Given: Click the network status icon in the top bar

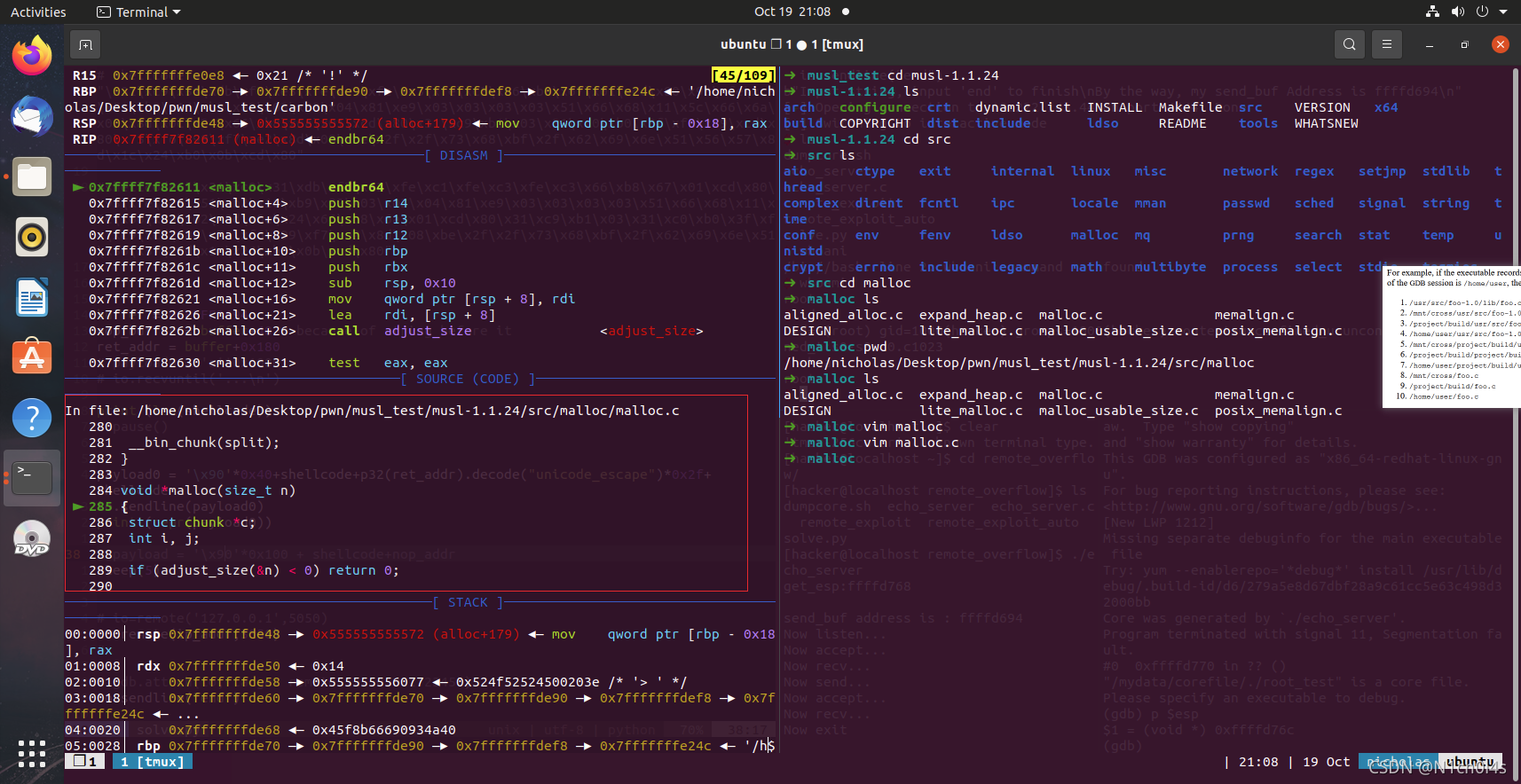Looking at the screenshot, I should [1432, 12].
